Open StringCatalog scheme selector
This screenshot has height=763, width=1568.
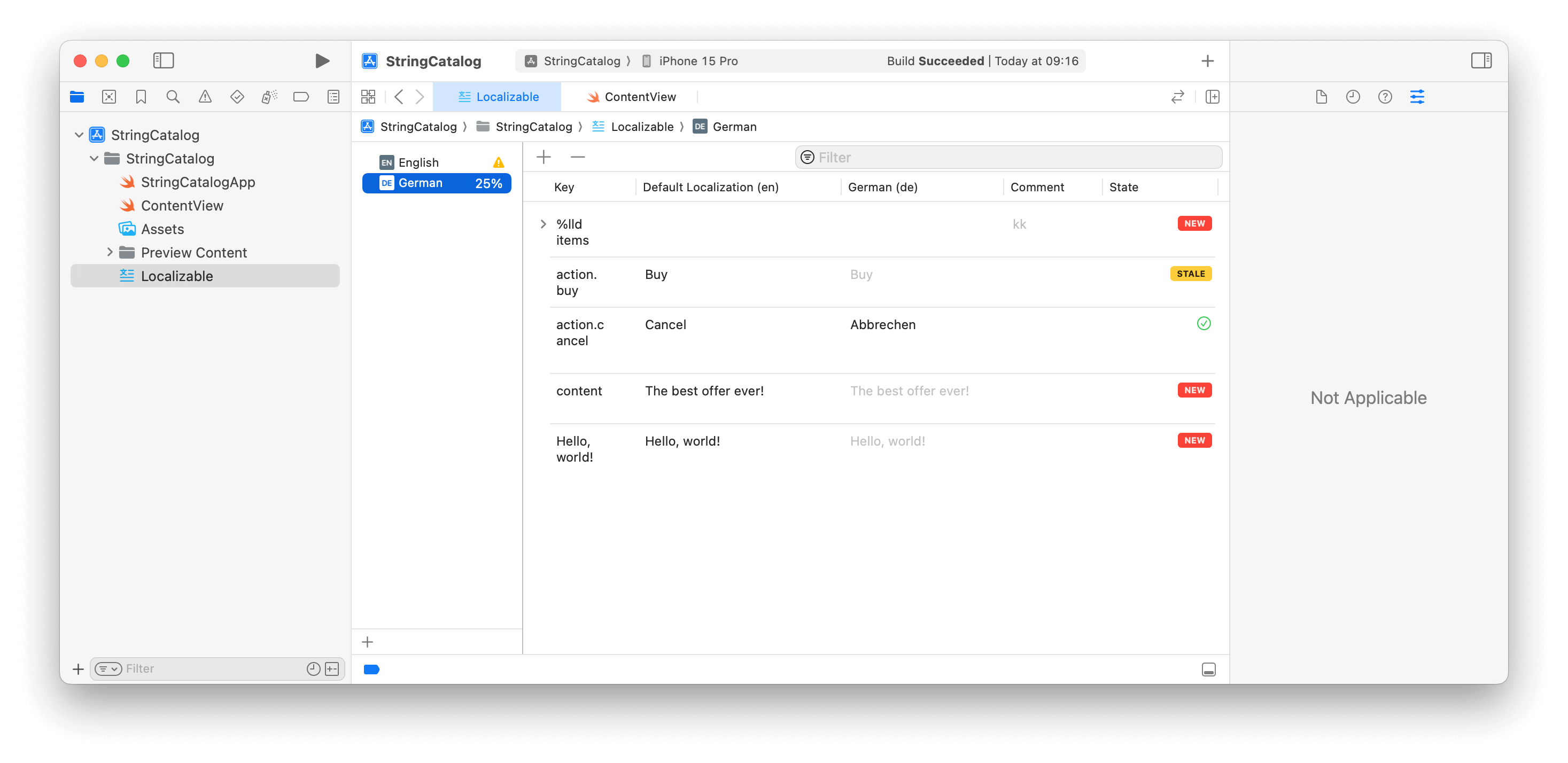[573, 61]
